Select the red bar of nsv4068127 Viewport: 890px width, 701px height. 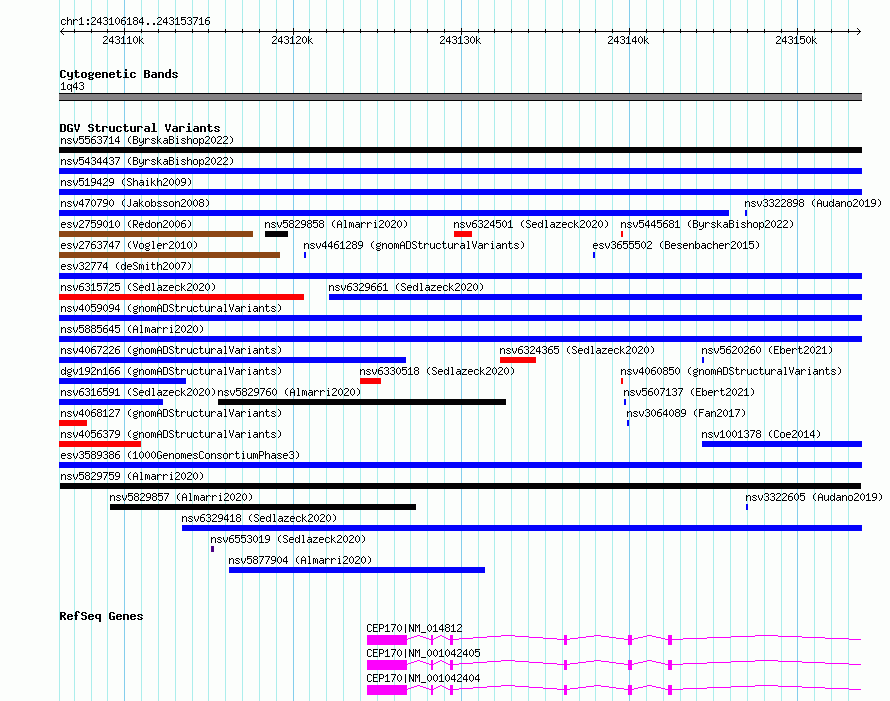[73, 423]
